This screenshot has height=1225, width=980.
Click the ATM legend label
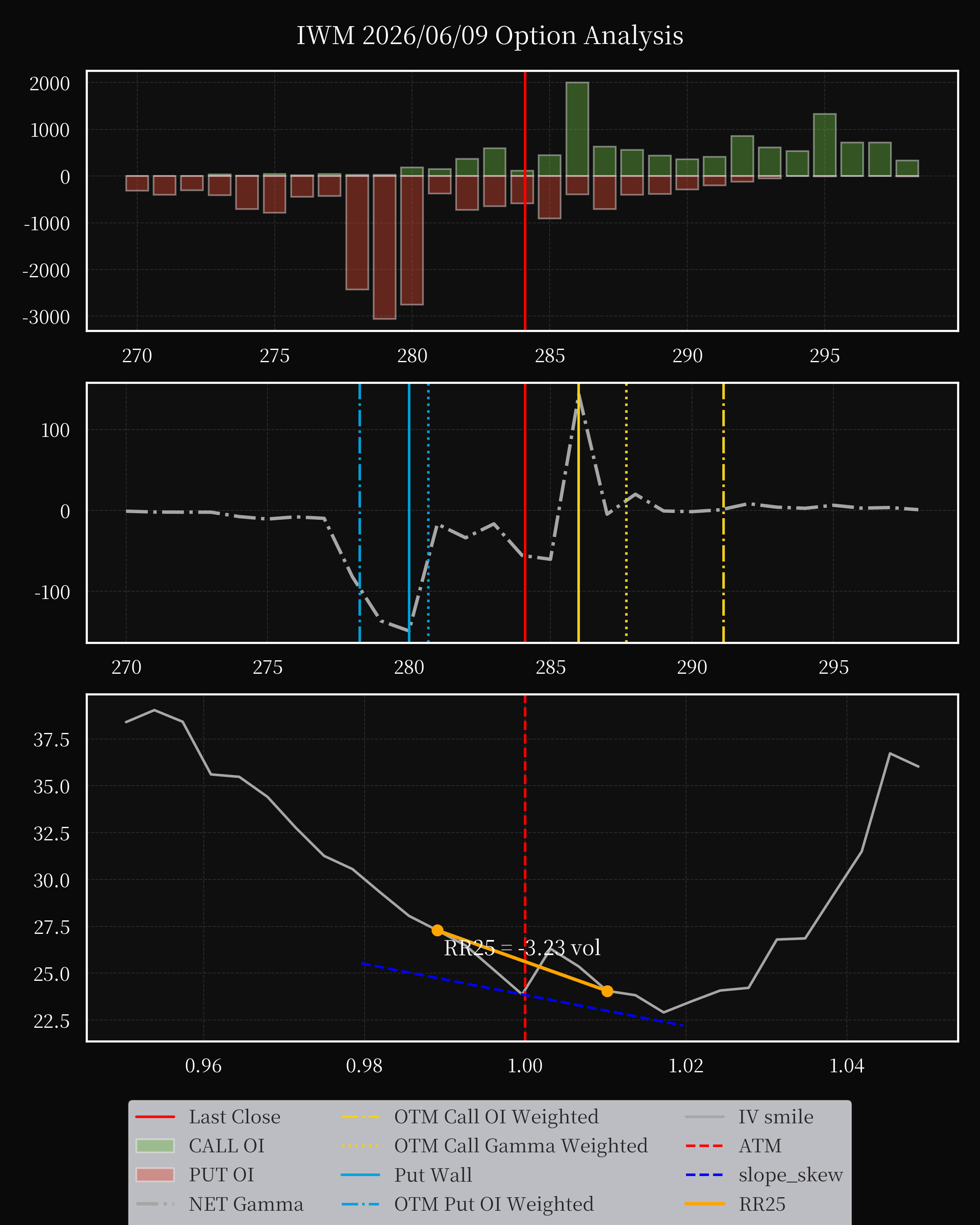[x=760, y=1146]
